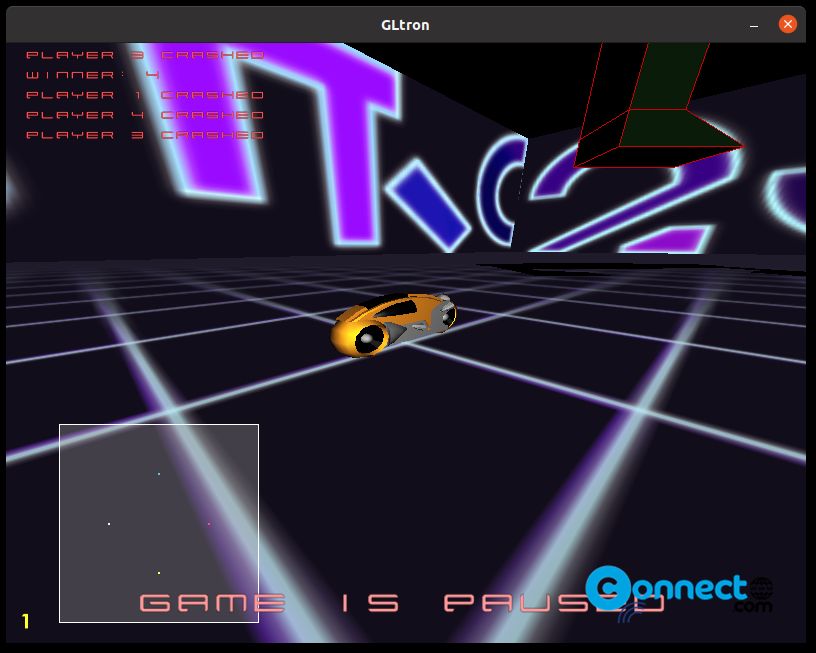The image size is (816, 653).
Task: Minimize the GLtron window
Action: (x=754, y=25)
